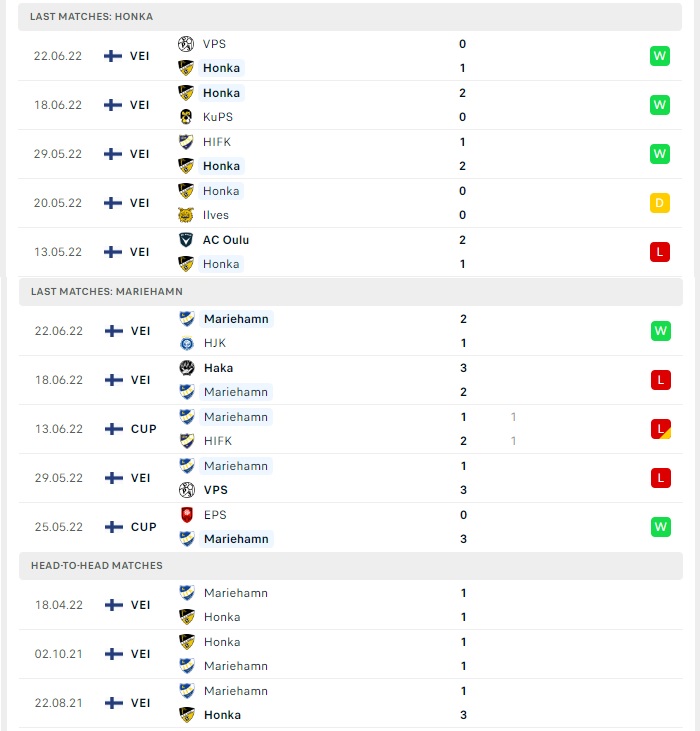Image resolution: width=700 pixels, height=731 pixels.
Task: Open the Mariehamn vs HJK match row
Action: [x=351, y=331]
